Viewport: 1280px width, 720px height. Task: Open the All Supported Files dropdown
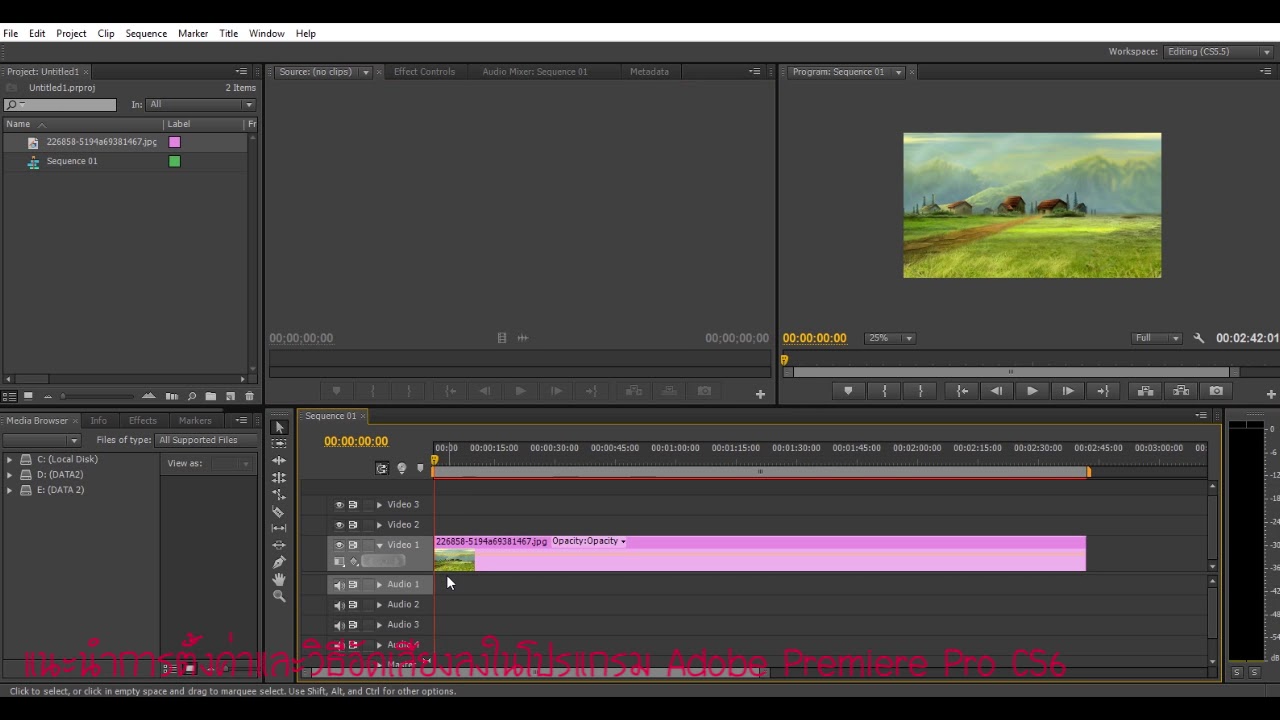point(205,440)
